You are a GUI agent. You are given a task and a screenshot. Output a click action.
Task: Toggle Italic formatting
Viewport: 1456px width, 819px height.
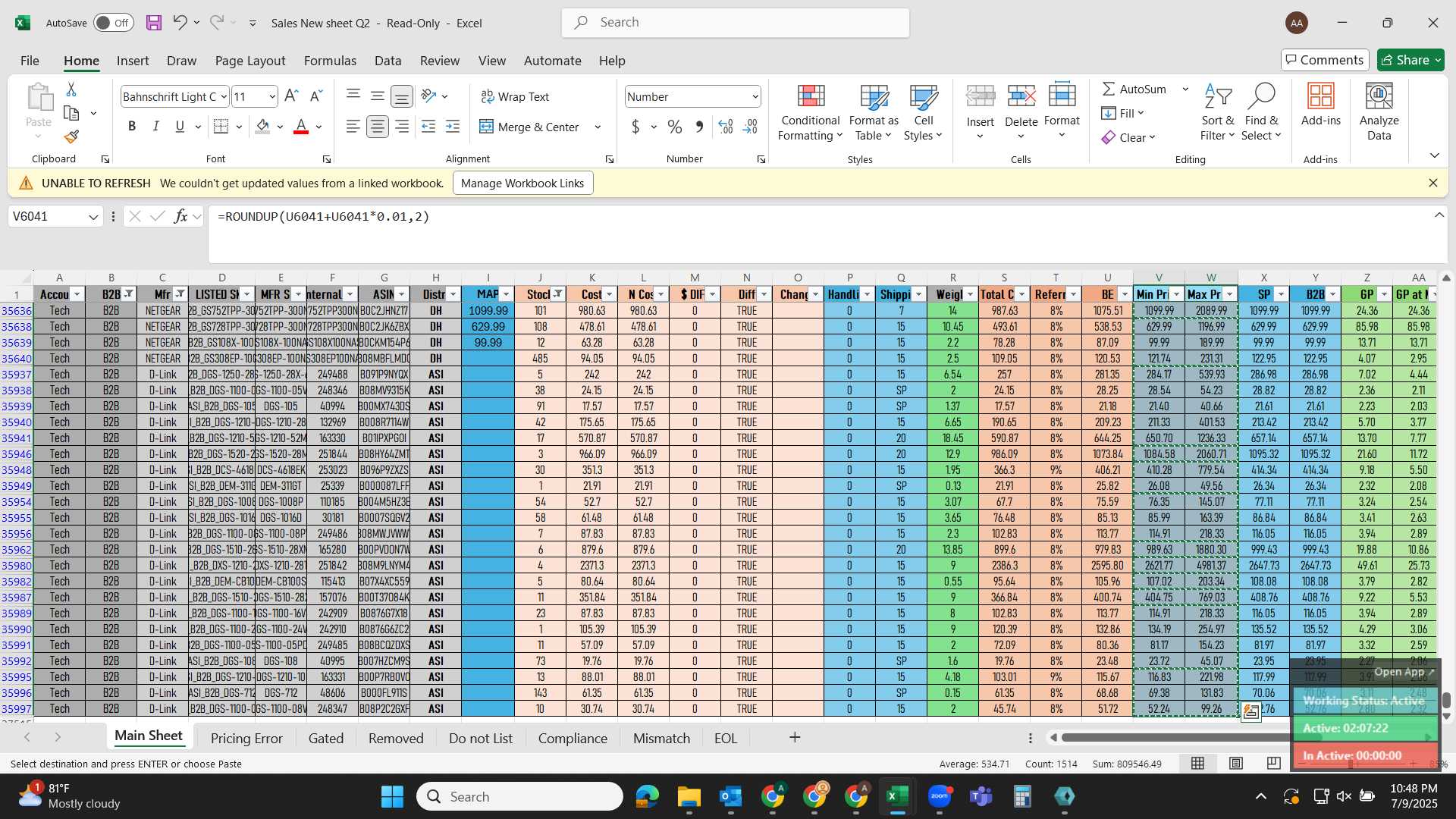click(155, 127)
